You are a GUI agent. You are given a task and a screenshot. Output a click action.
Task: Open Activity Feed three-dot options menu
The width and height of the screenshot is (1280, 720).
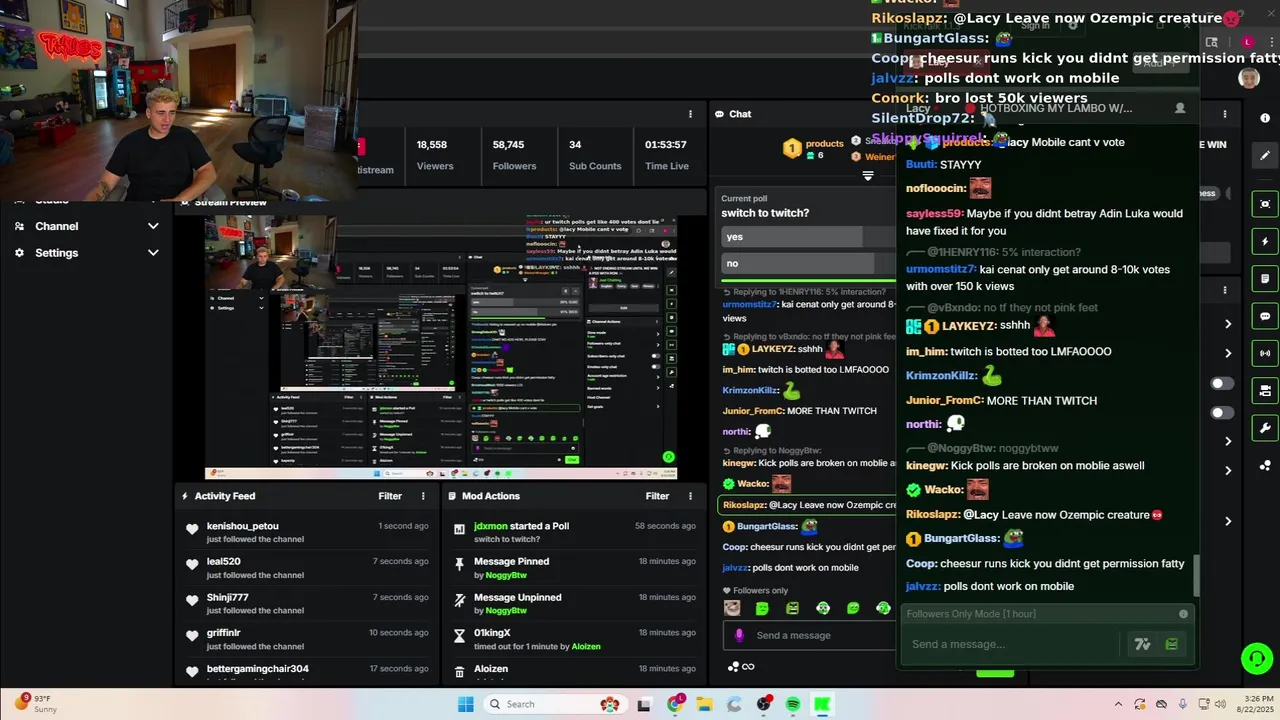423,496
